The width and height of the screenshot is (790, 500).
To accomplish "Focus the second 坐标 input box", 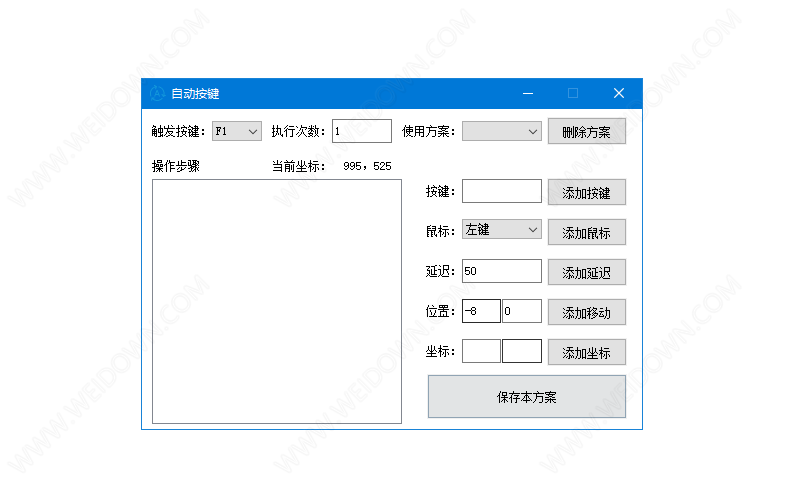I will tap(521, 351).
